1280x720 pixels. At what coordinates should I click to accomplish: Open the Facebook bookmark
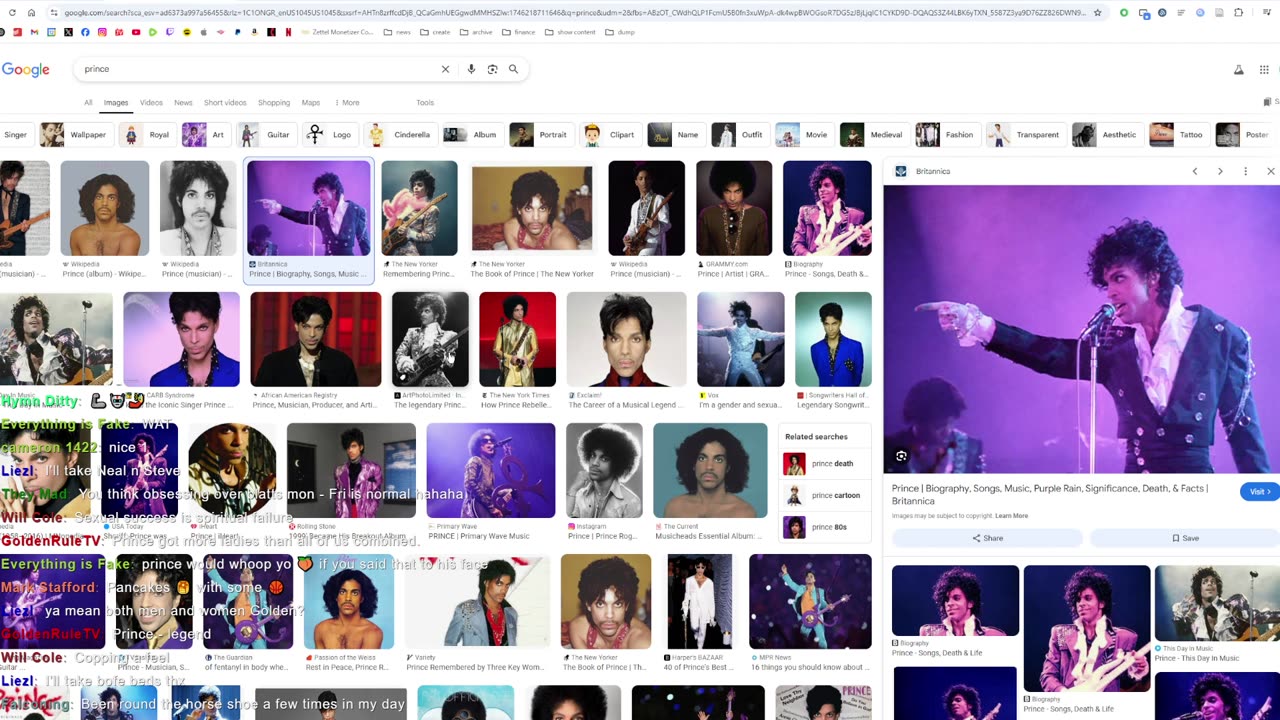(85, 32)
